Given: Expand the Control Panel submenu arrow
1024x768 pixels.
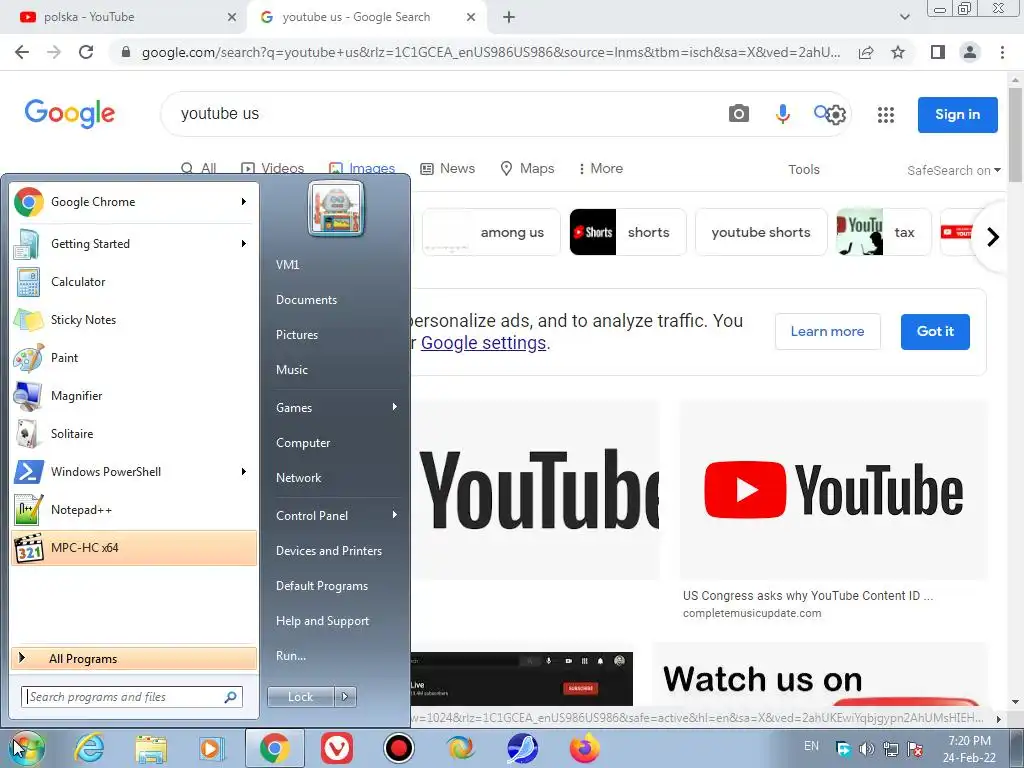Looking at the screenshot, I should click(x=394, y=515).
